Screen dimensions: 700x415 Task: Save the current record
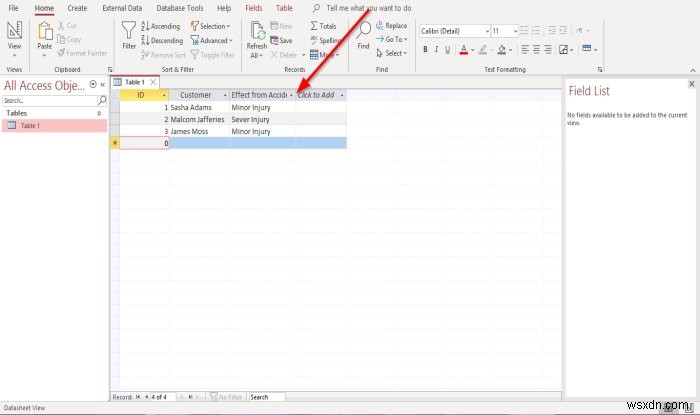[x=281, y=41]
